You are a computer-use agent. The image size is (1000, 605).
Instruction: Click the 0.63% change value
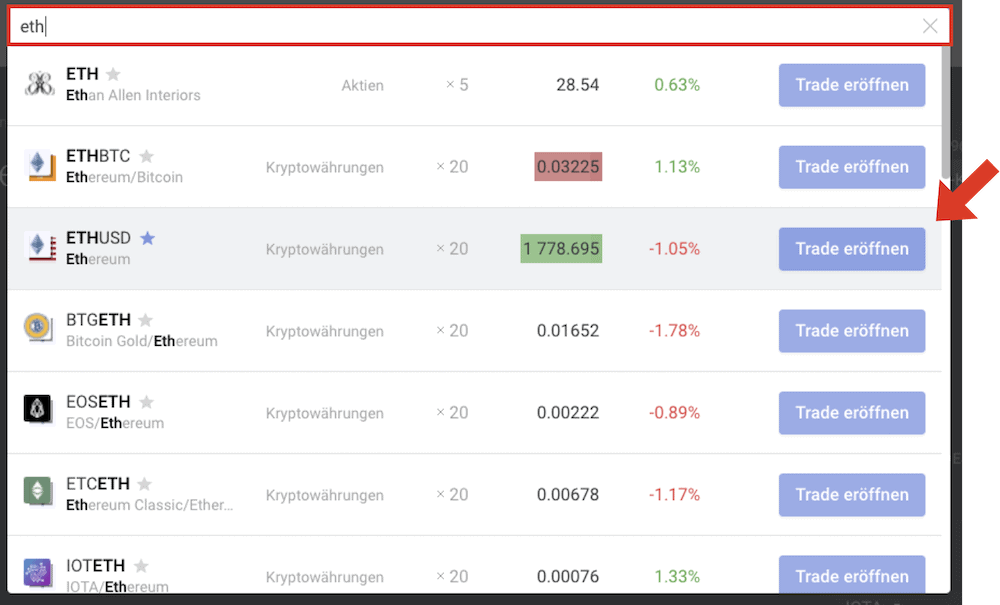click(677, 85)
